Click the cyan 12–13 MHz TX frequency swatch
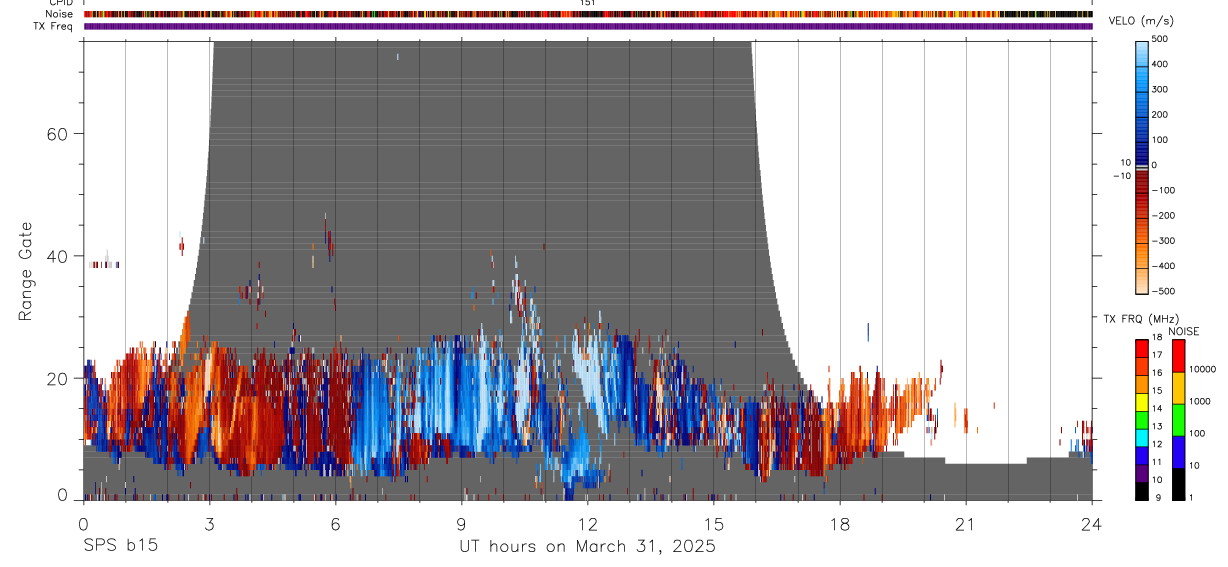The height and width of the screenshot is (567, 1228). 1141,437
